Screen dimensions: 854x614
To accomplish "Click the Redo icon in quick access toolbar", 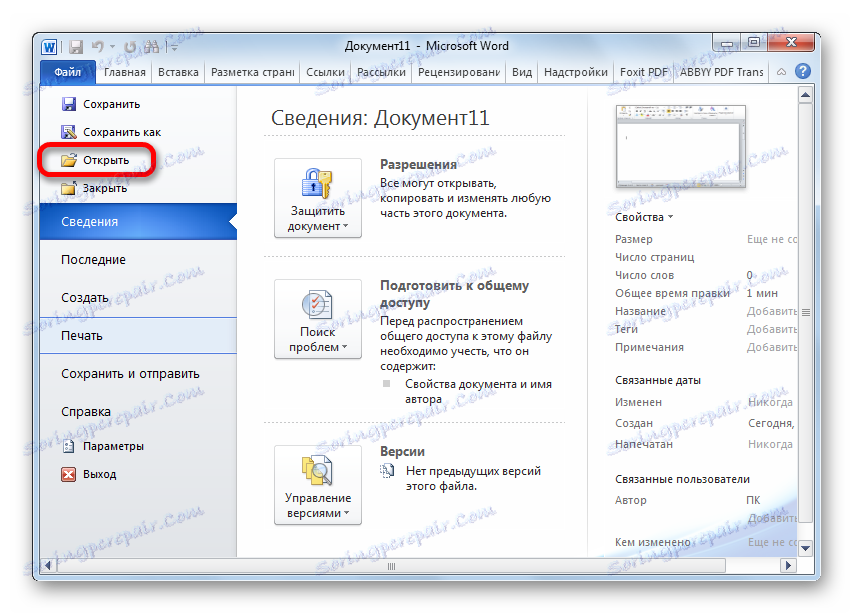I will (x=130, y=47).
